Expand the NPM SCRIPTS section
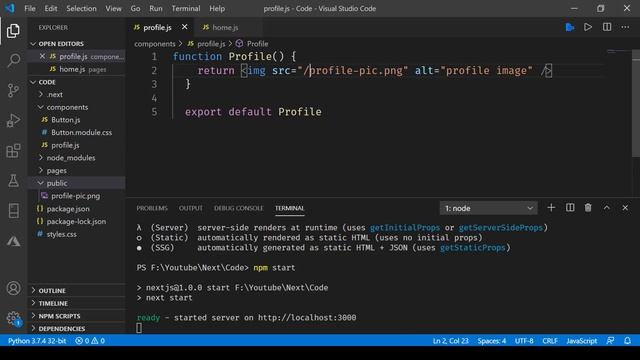 pyautogui.click(x=76, y=316)
